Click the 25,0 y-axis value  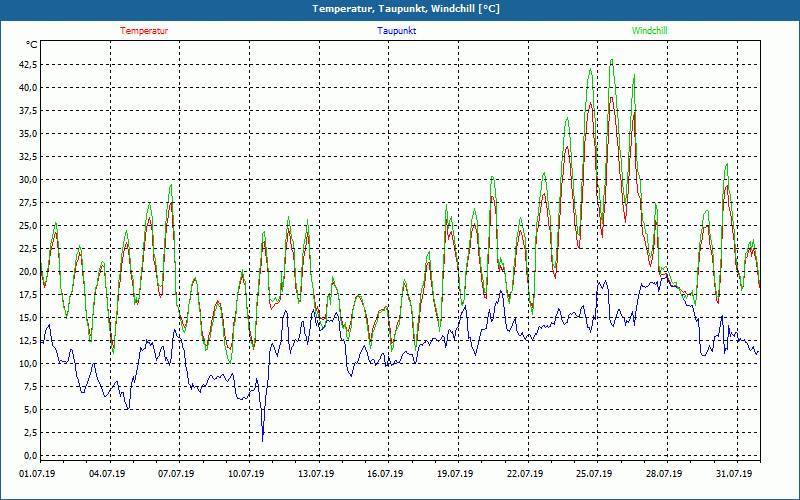pyautogui.click(x=27, y=226)
